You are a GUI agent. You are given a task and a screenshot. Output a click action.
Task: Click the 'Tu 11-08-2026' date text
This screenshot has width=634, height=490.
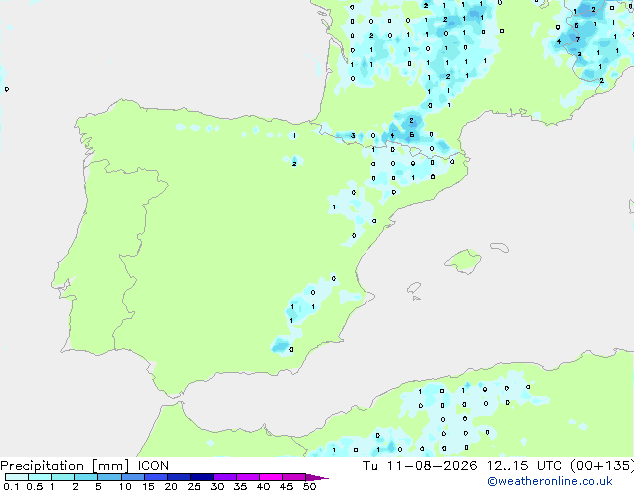[x=420, y=466]
